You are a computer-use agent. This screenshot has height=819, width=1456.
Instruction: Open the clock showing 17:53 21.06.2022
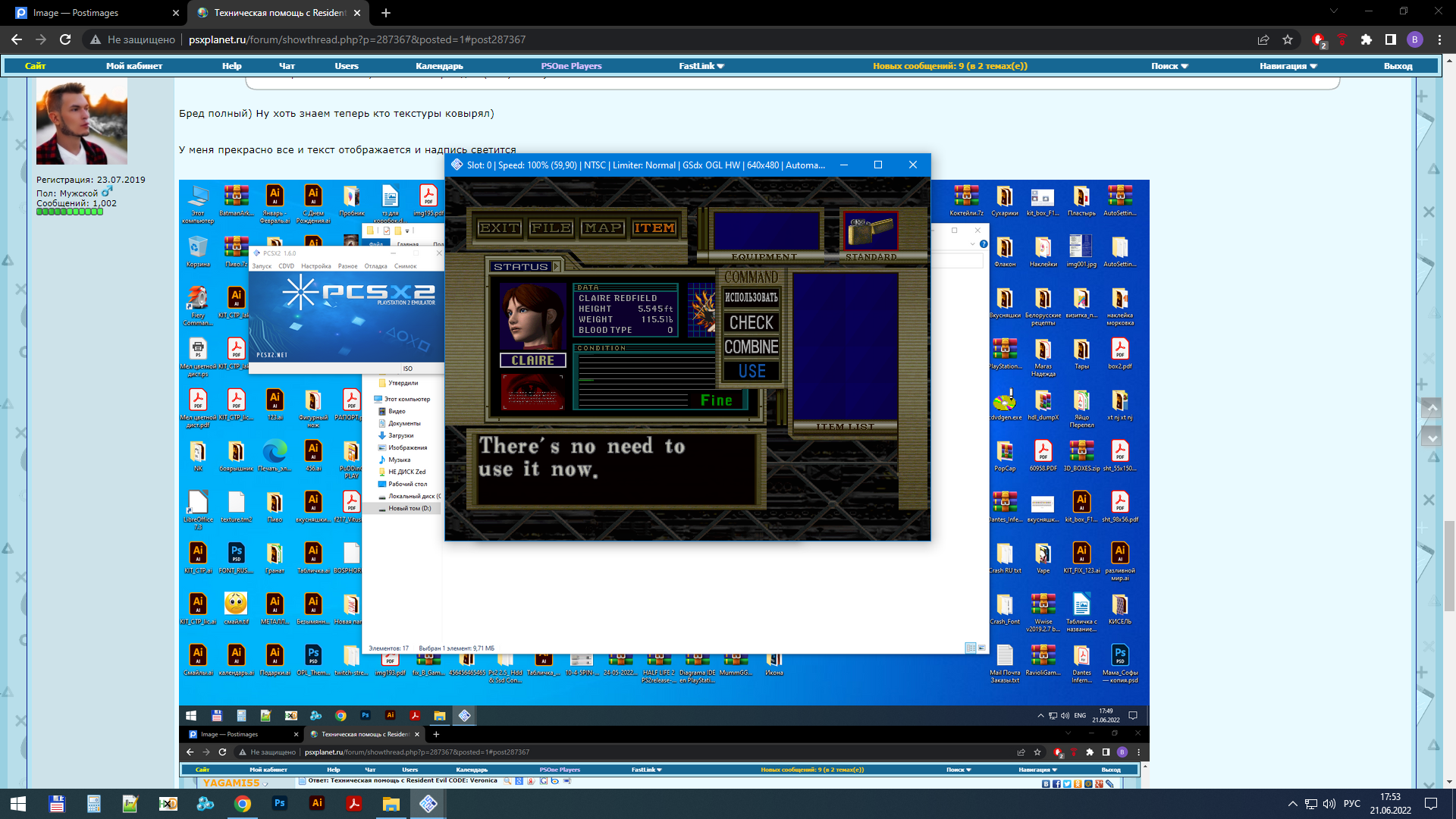1391,804
